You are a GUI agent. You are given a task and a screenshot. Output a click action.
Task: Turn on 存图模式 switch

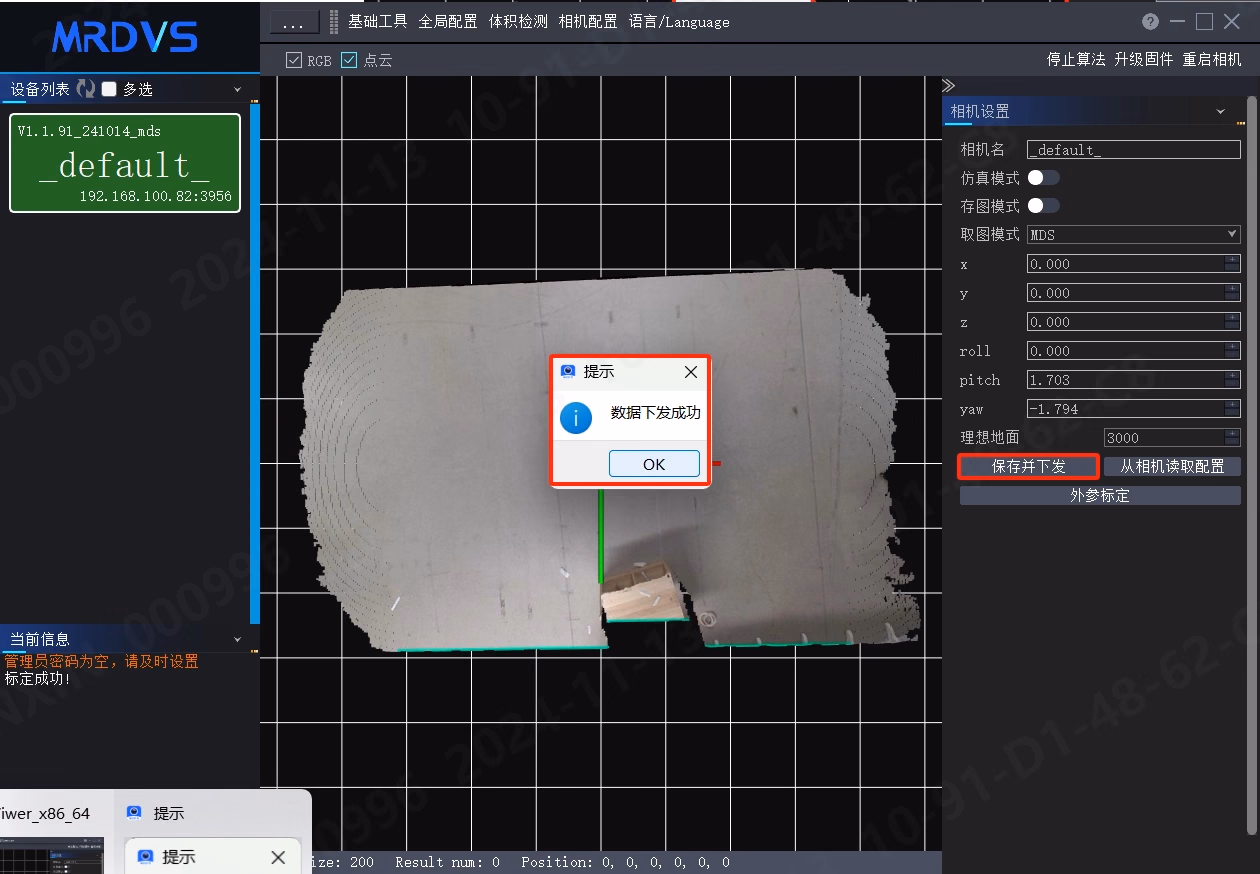1043,206
